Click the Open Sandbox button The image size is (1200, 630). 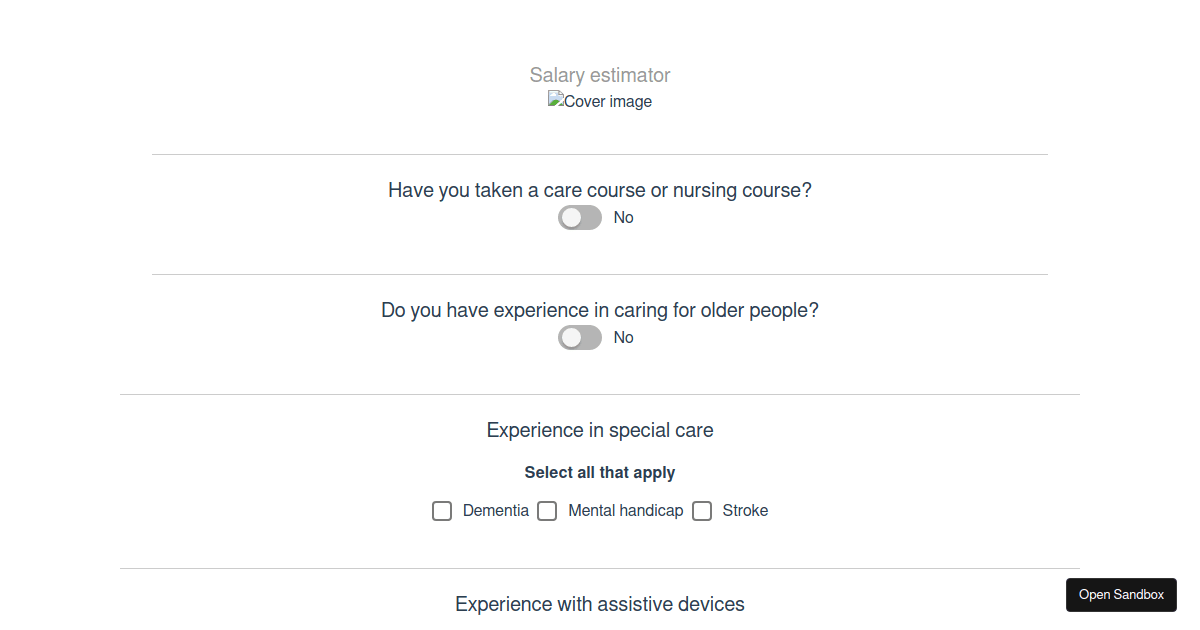[x=1121, y=594]
